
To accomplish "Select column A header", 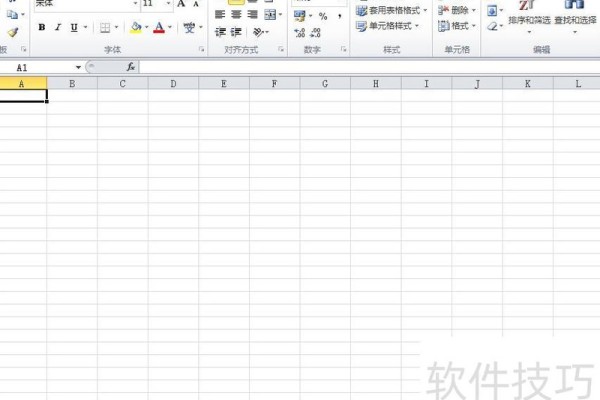I will pyautogui.click(x=23, y=83).
